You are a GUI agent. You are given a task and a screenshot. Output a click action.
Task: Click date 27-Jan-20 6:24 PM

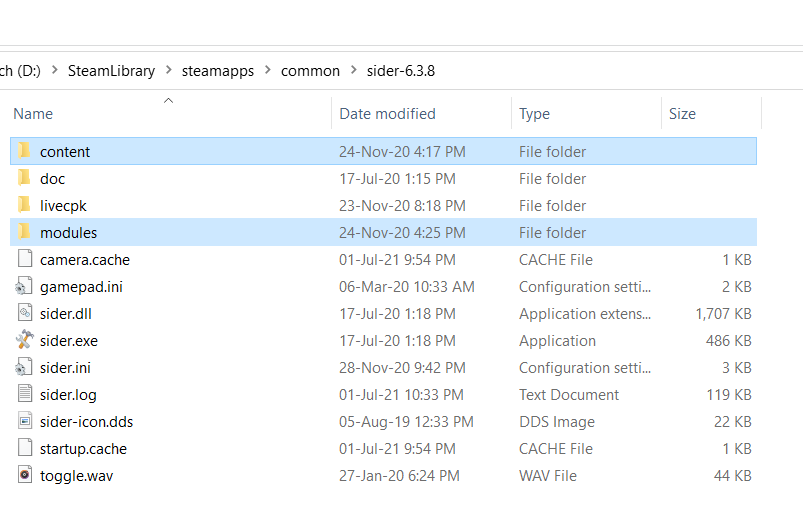(x=399, y=476)
